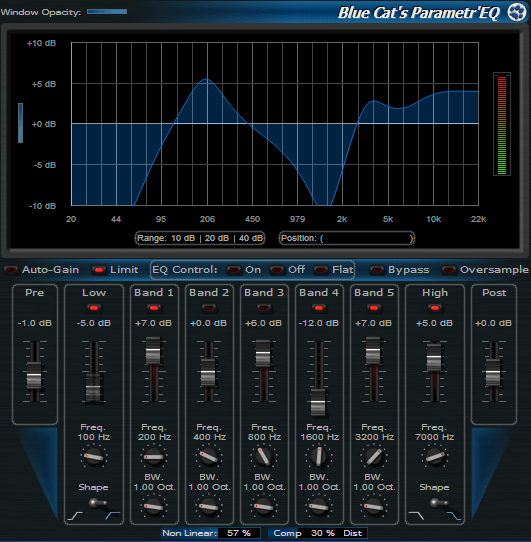This screenshot has width=531, height=542.
Task: Click the Band 3 gain fader handle
Action: click(263, 354)
